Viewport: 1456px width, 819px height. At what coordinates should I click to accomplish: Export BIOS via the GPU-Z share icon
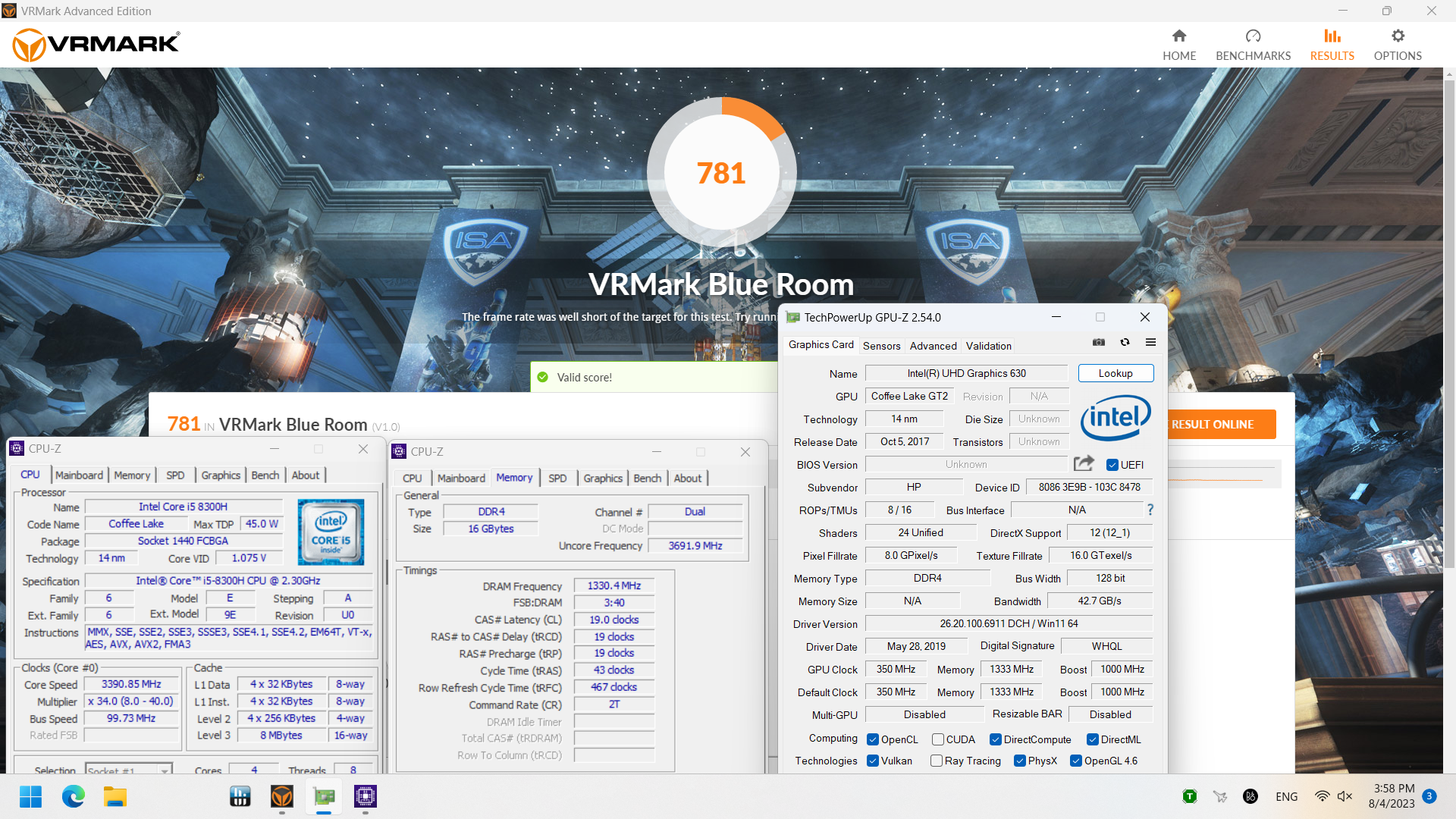click(x=1084, y=463)
